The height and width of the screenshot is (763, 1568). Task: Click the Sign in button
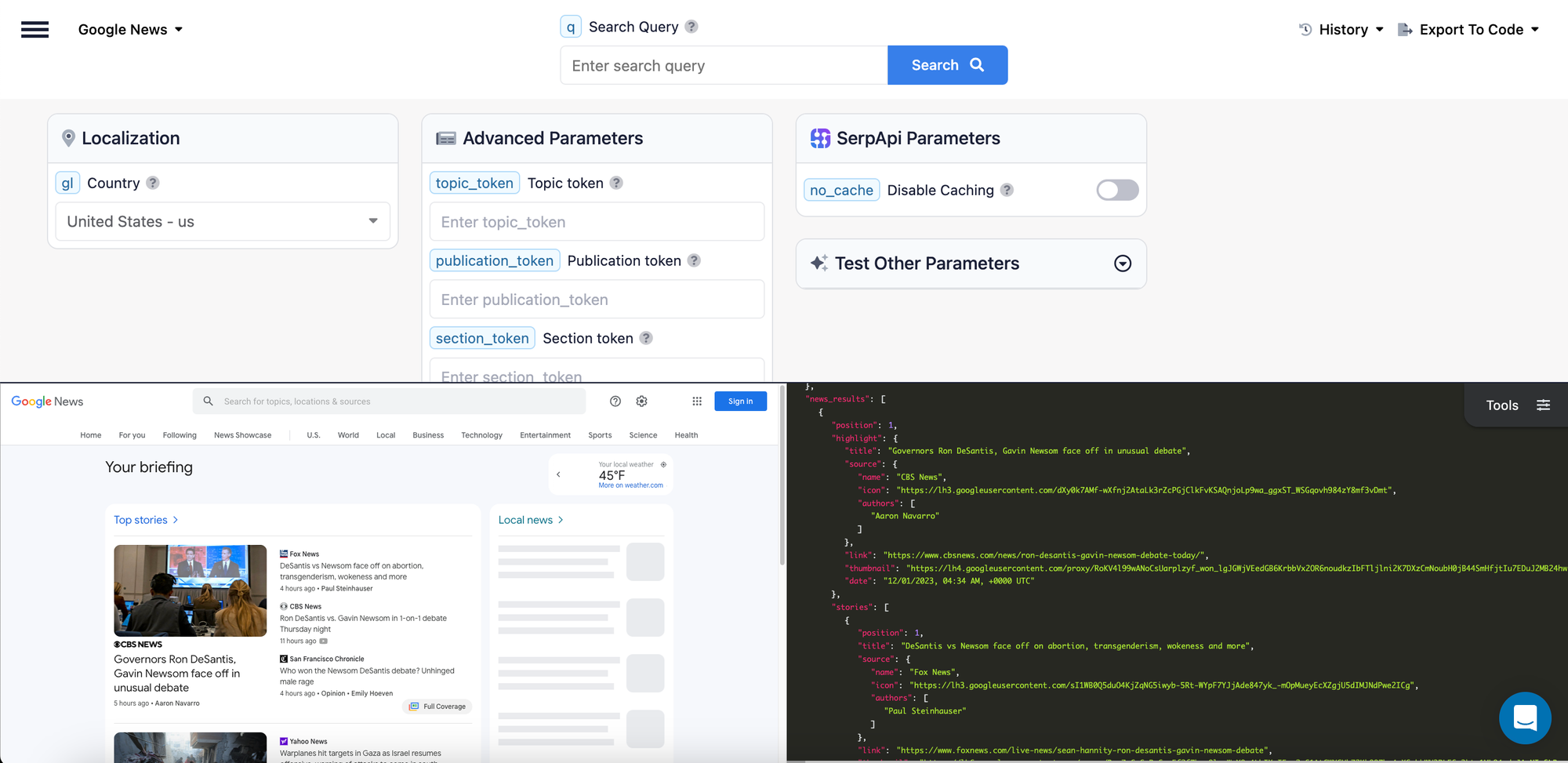(740, 401)
